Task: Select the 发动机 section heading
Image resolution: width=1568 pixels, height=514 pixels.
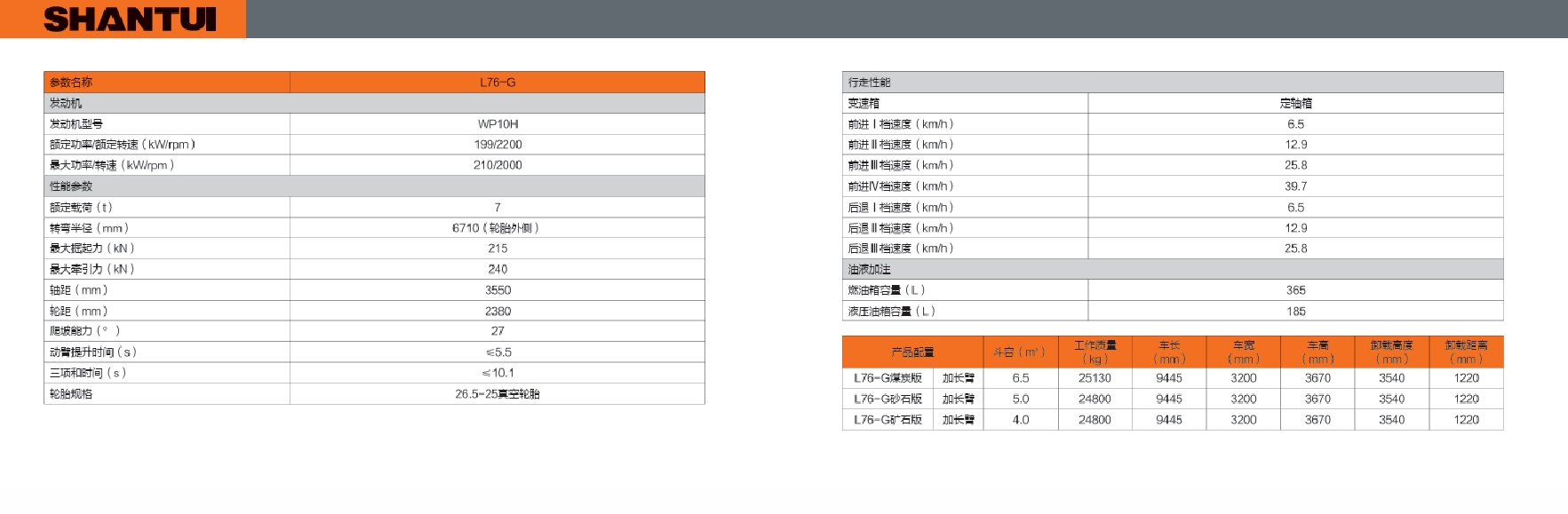Action: click(66, 103)
